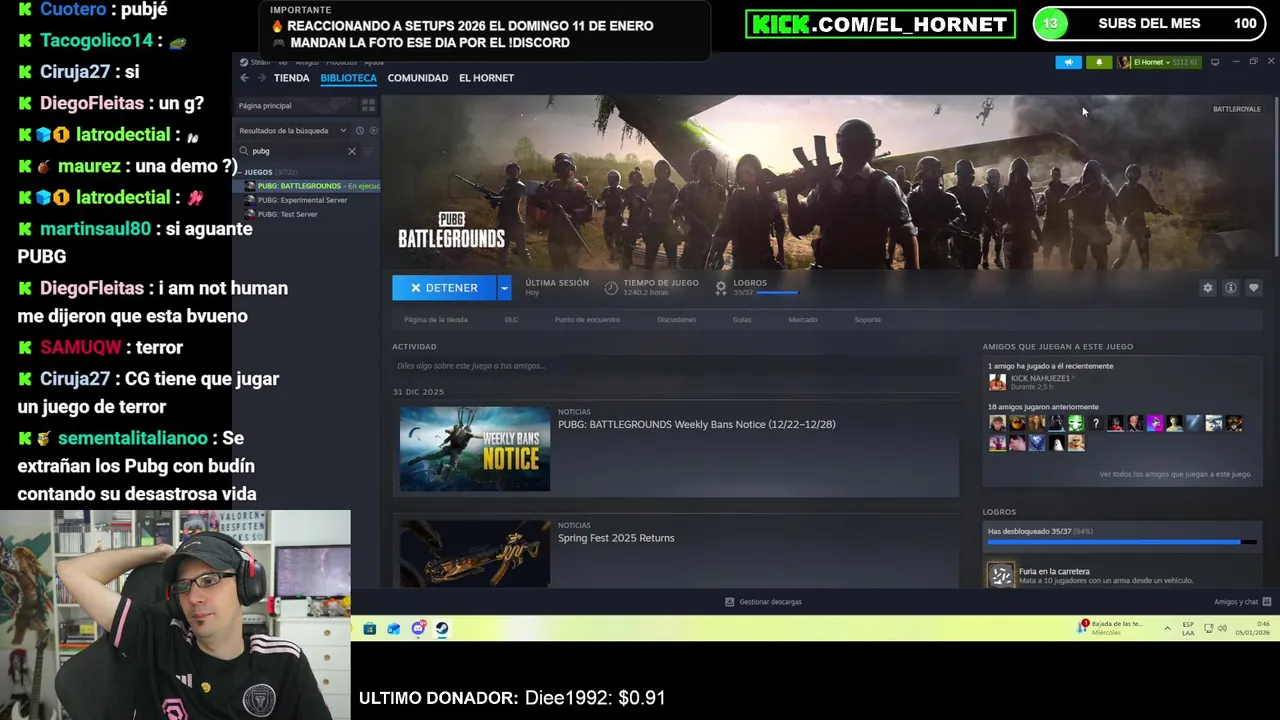The width and height of the screenshot is (1280, 720).
Task: Click the achievements progress bar 35/37
Action: (x=1120, y=542)
